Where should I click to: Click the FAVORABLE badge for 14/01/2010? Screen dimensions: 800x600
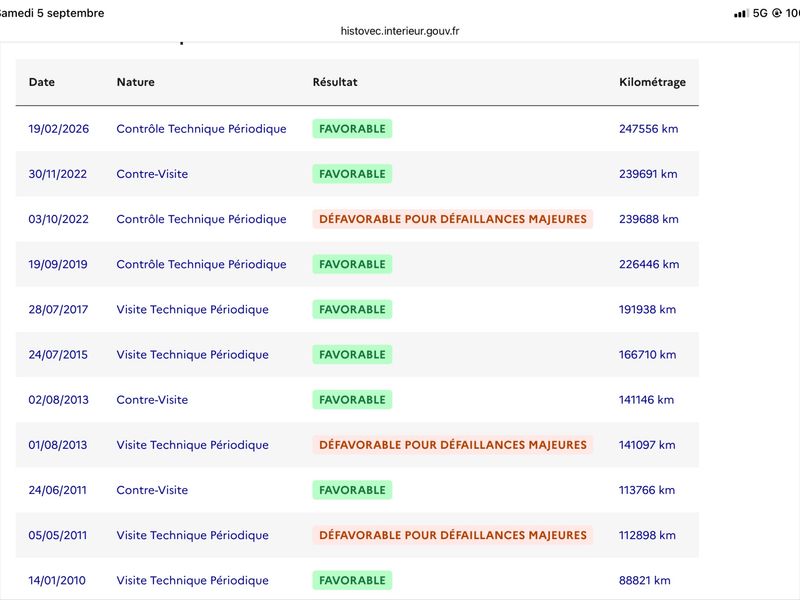353,581
